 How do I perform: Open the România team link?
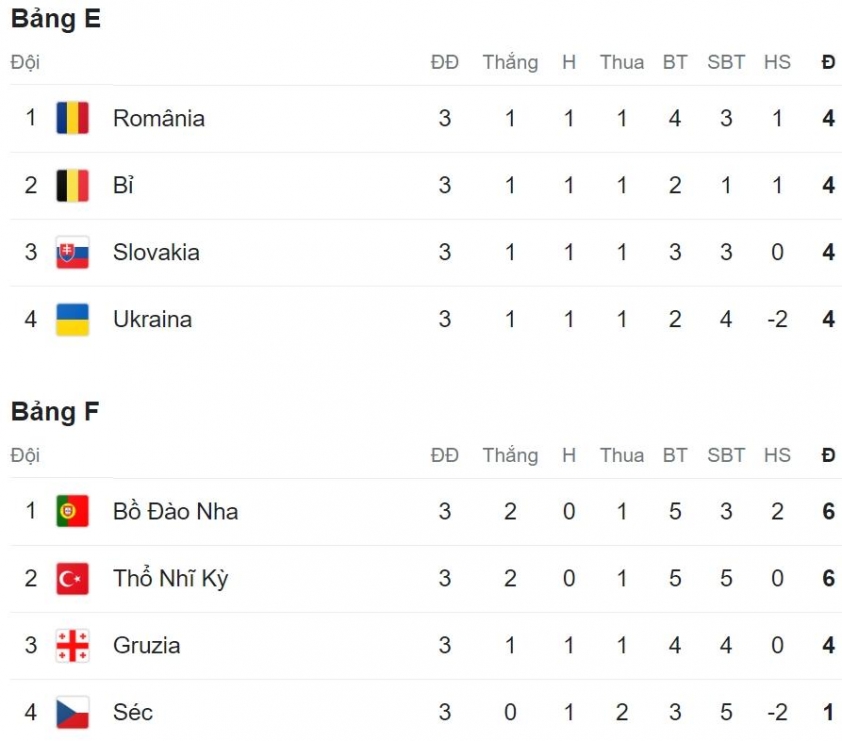[x=159, y=118]
